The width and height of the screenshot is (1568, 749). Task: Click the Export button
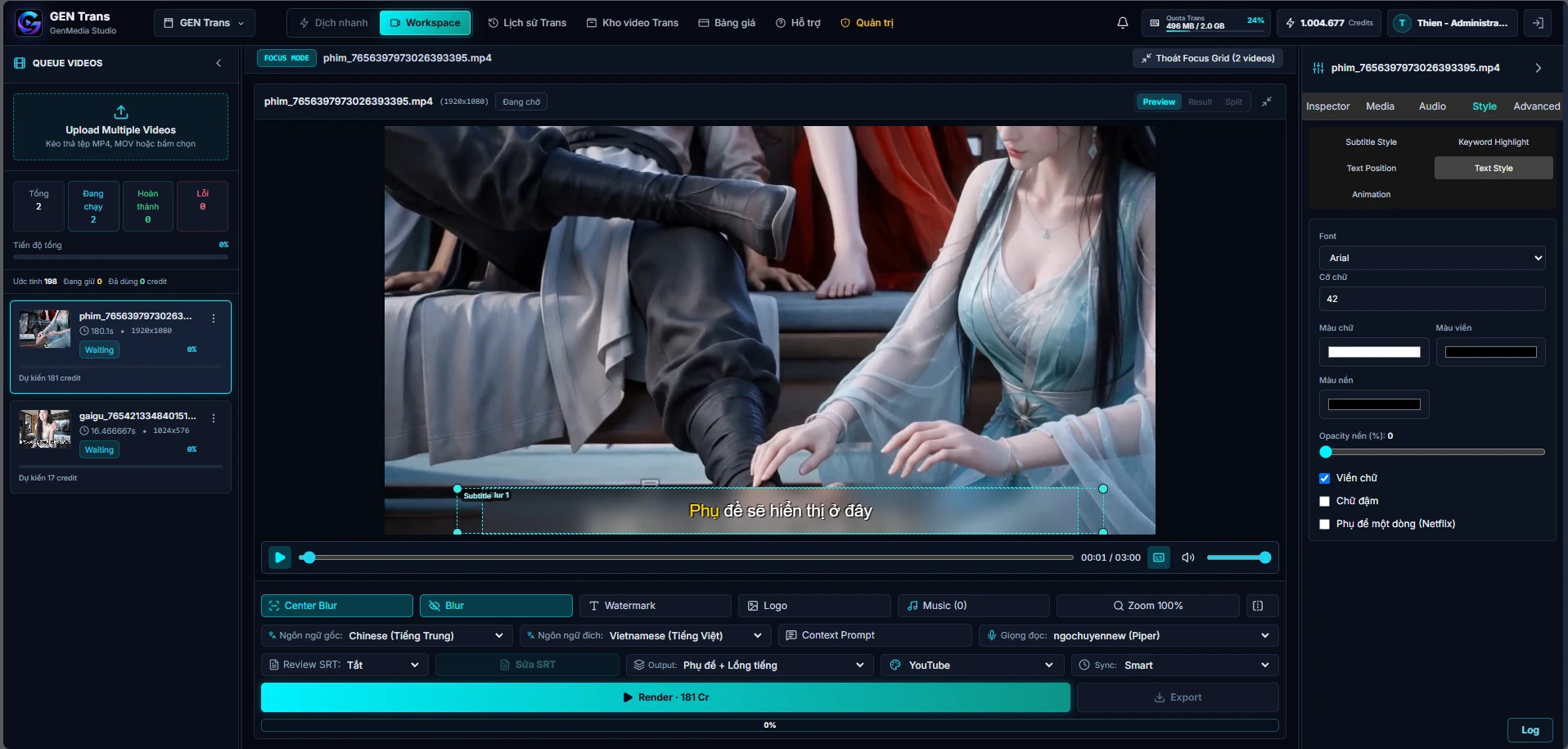tap(1178, 697)
